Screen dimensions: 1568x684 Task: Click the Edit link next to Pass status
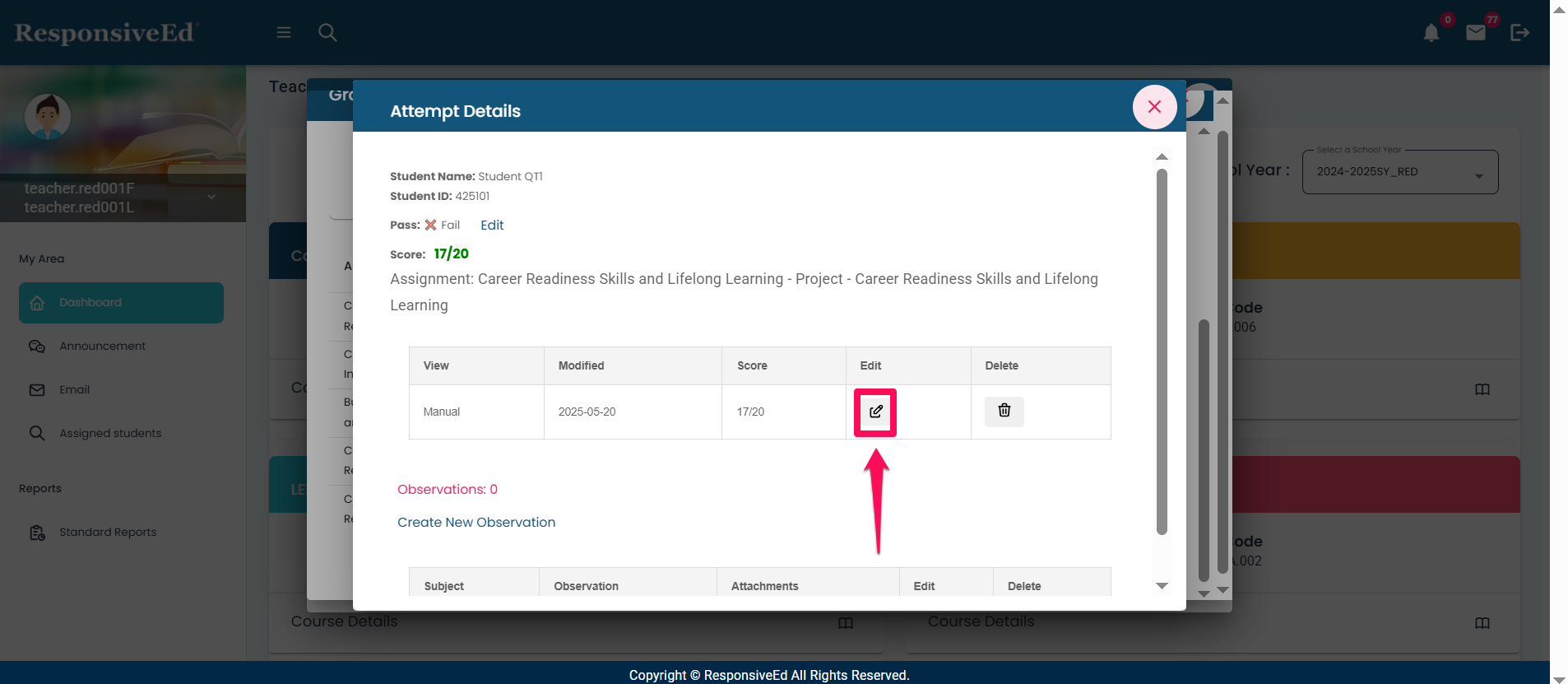click(492, 225)
